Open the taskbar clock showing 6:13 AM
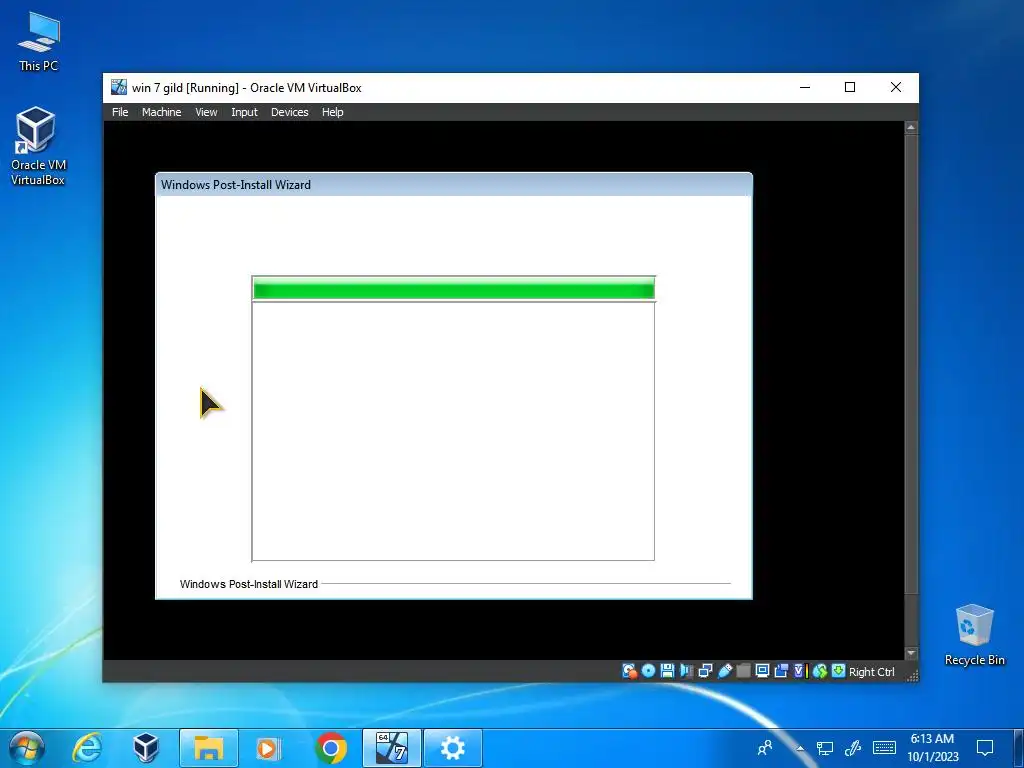 click(932, 748)
